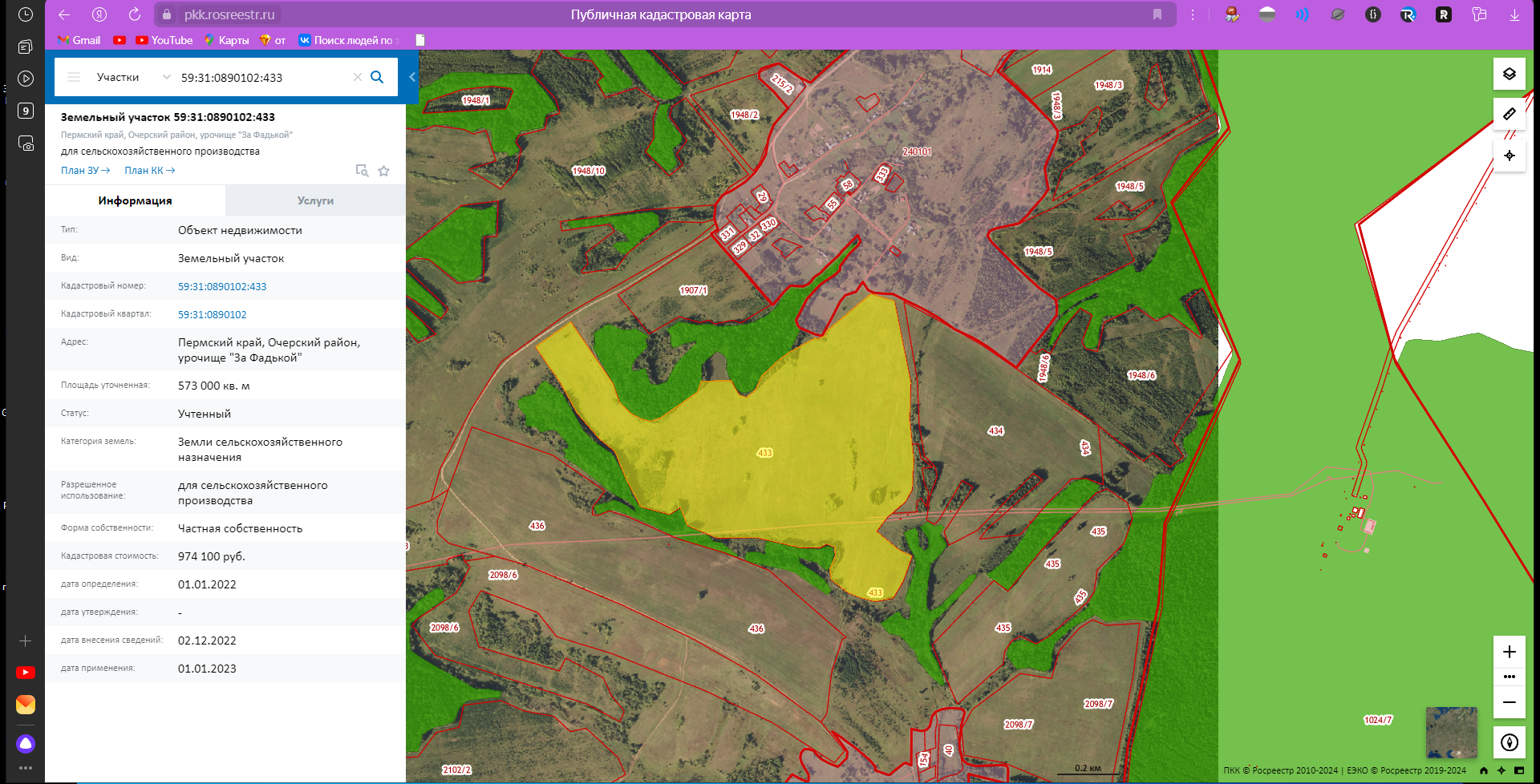The width and height of the screenshot is (1540, 784).
Task: Click the cadastral value 974 100 руб.
Action: point(212,556)
